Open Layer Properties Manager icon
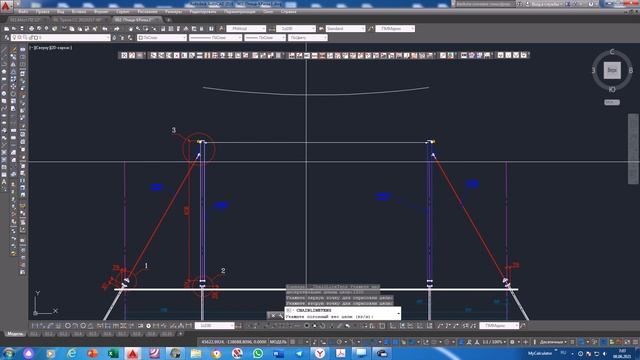Viewport: 640px width, 360px height. tap(7, 38)
